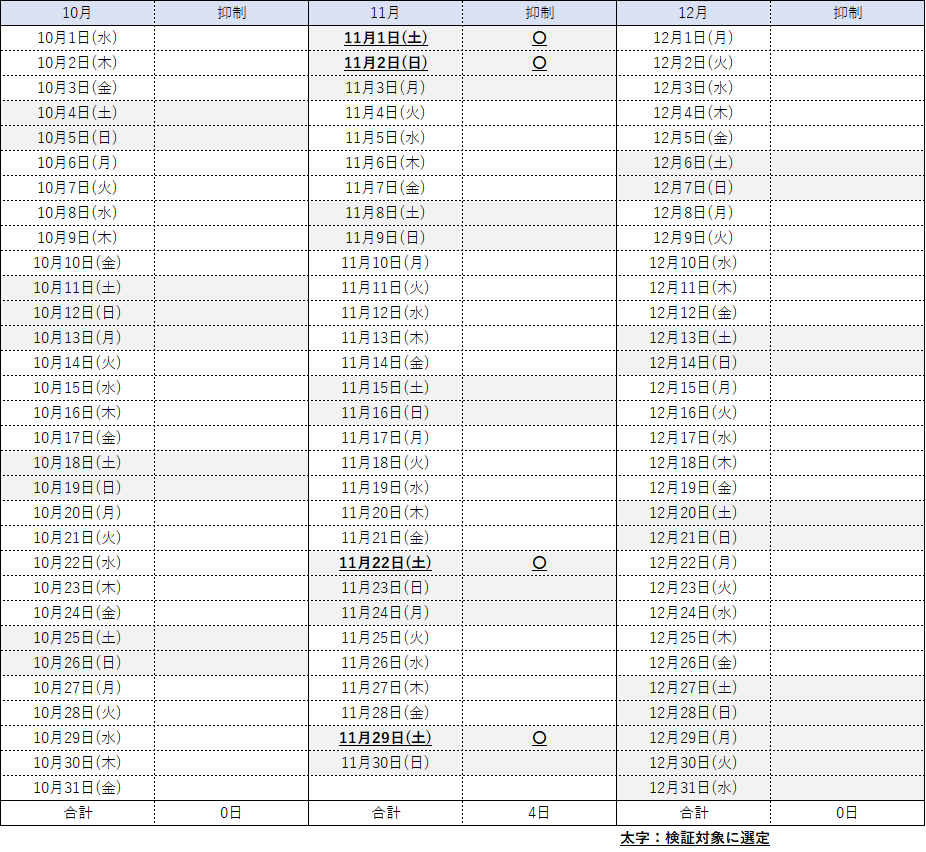
Task: Select the 11月 column header cell
Action: point(385,13)
